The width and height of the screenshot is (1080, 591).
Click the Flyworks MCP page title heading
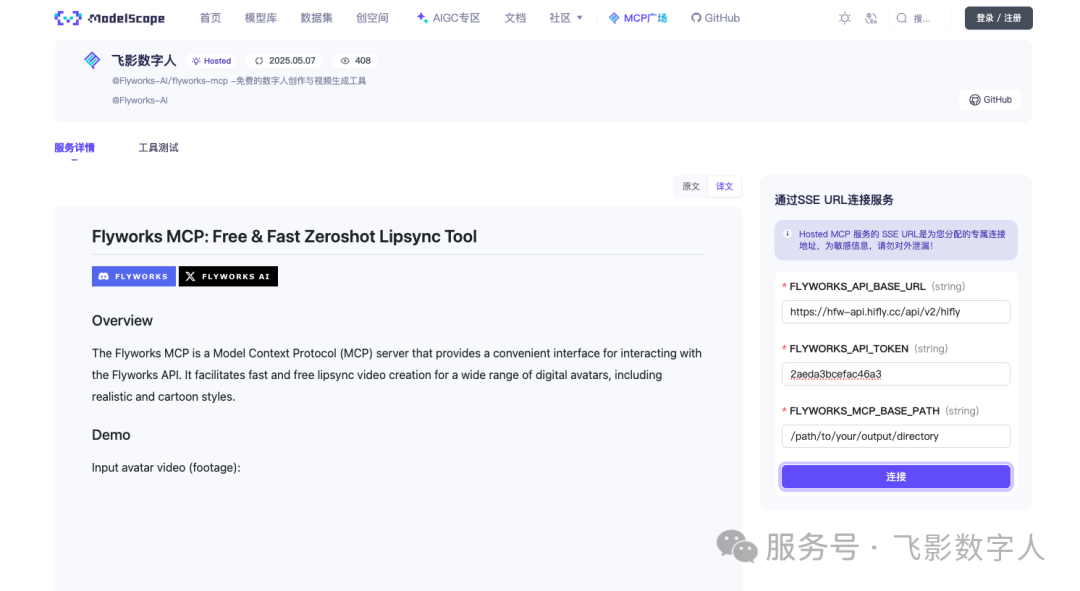point(284,236)
